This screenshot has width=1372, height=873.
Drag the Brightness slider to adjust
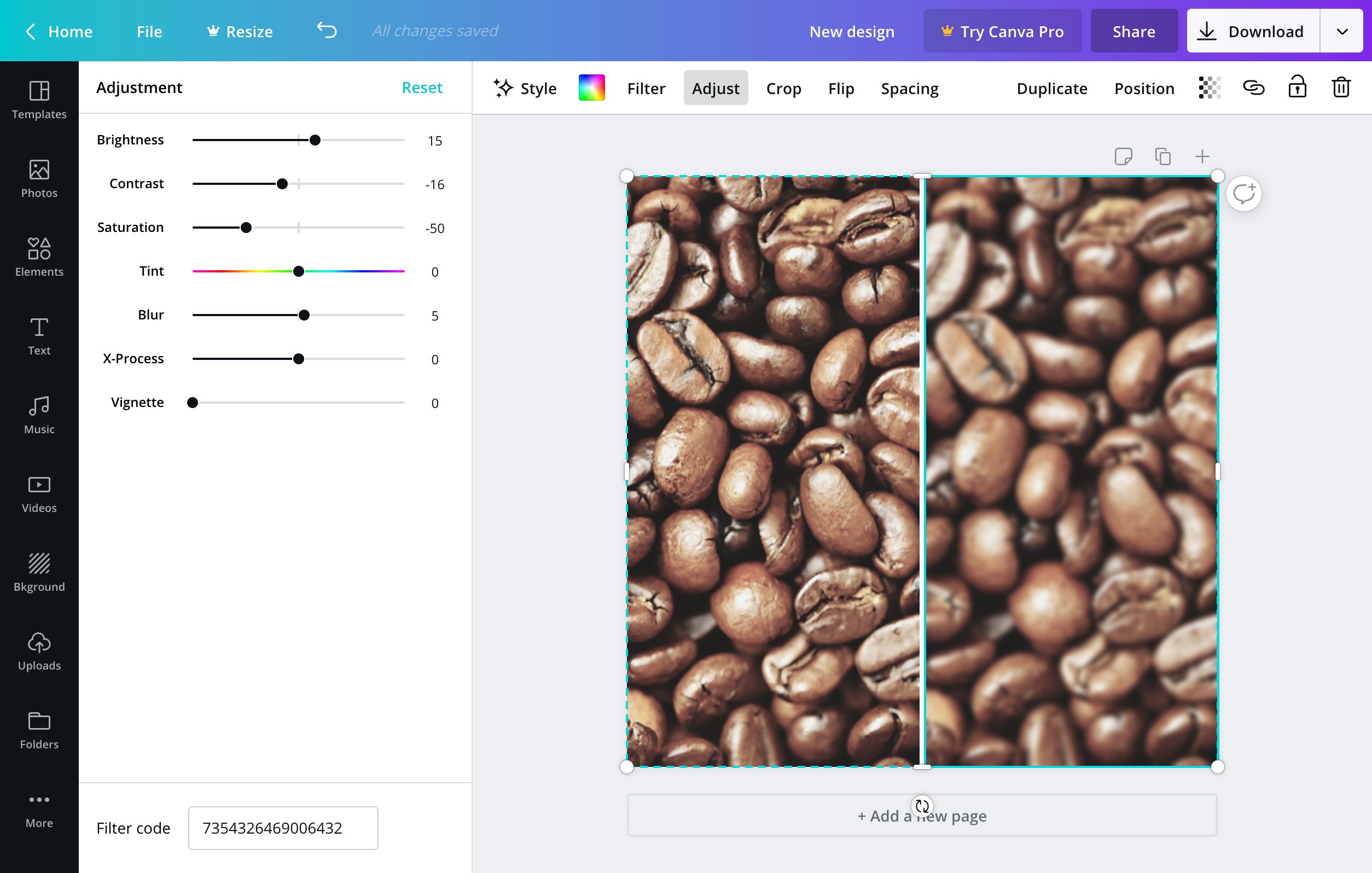(x=314, y=140)
